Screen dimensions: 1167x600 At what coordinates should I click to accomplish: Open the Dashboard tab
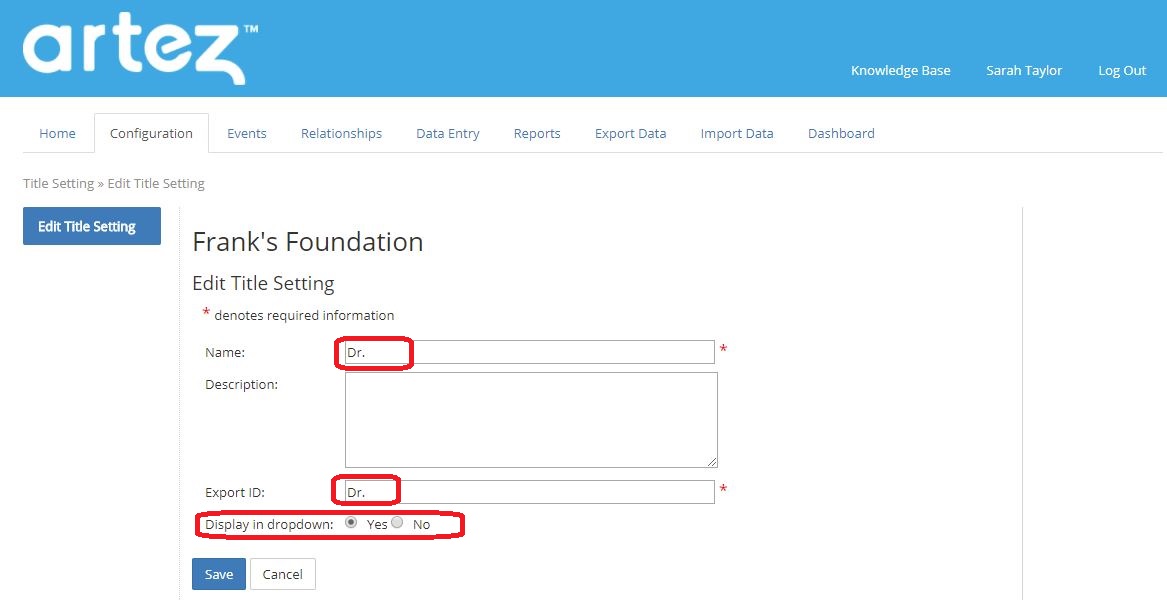(x=841, y=133)
